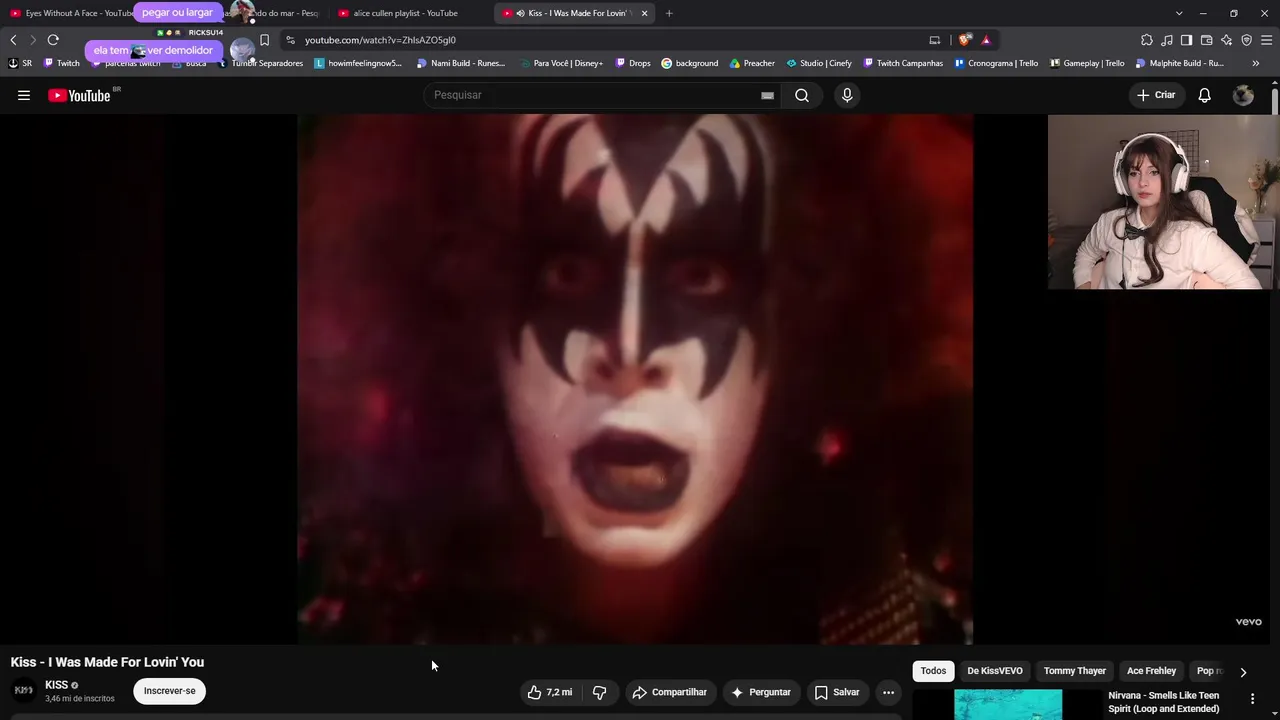Open the YouTube account avatar menu
The image size is (1280, 720).
pyautogui.click(x=1243, y=95)
